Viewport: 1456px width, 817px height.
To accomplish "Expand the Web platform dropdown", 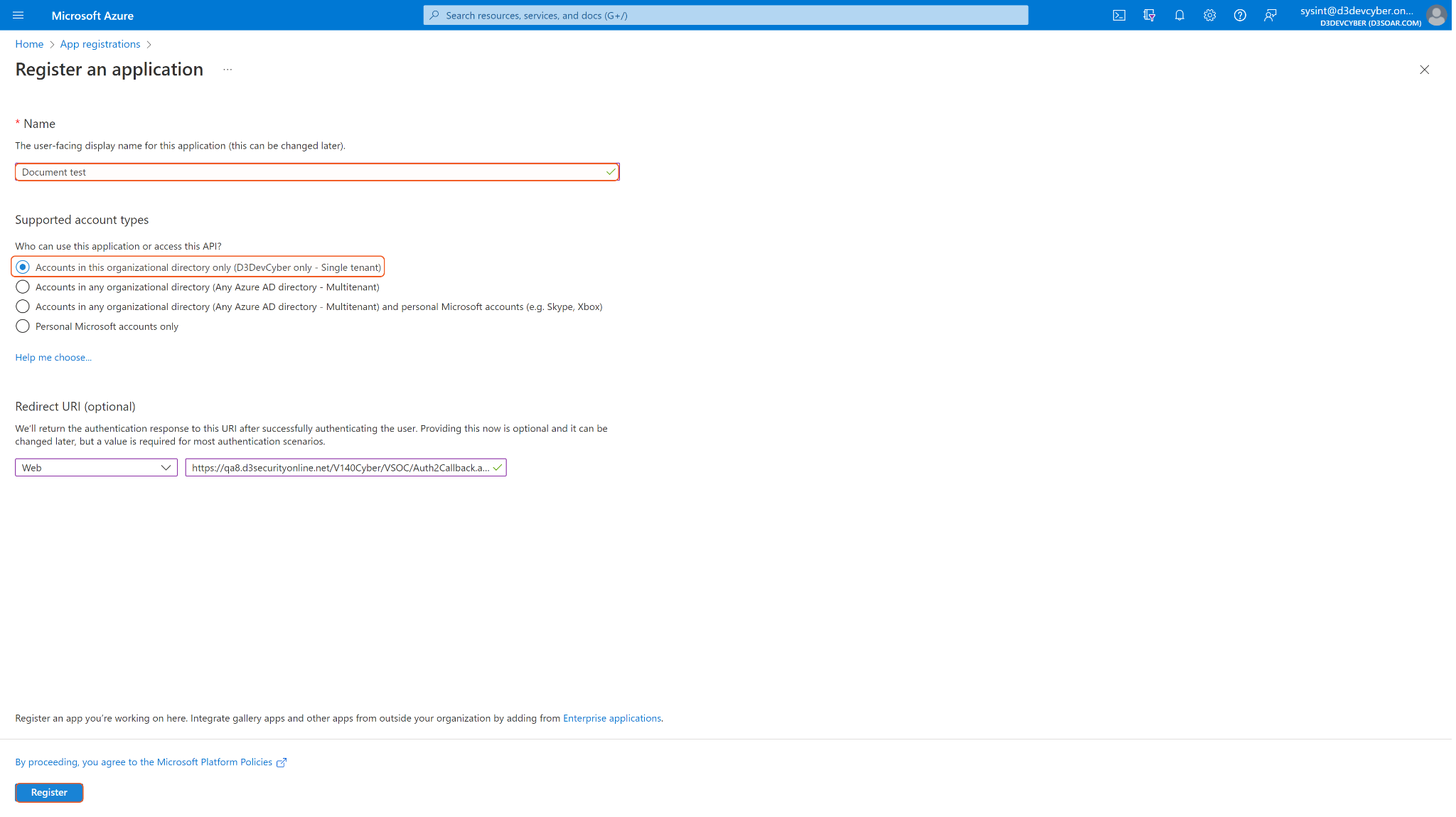I will click(96, 468).
